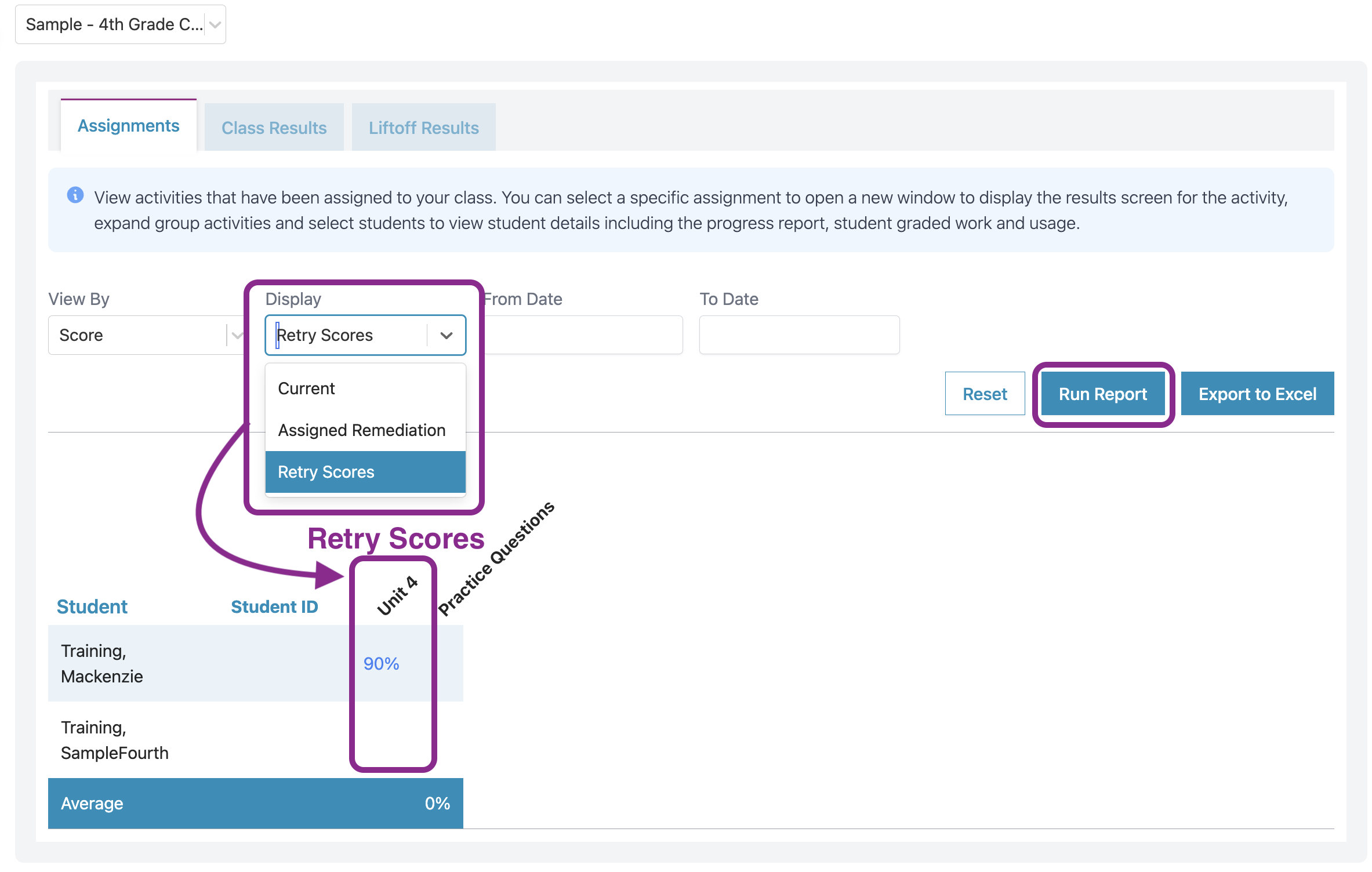
Task: Open Mackenzie's 90% score link
Action: pos(381,663)
